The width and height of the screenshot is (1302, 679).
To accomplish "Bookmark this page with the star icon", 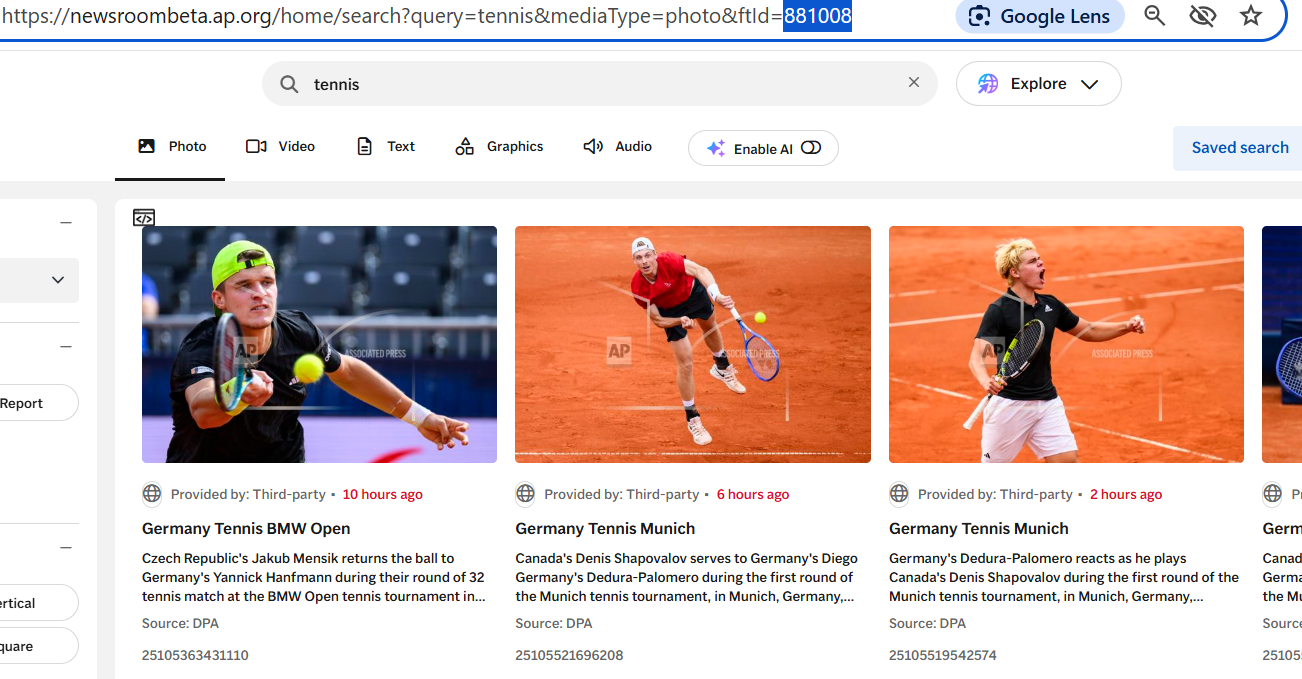I will [1251, 16].
